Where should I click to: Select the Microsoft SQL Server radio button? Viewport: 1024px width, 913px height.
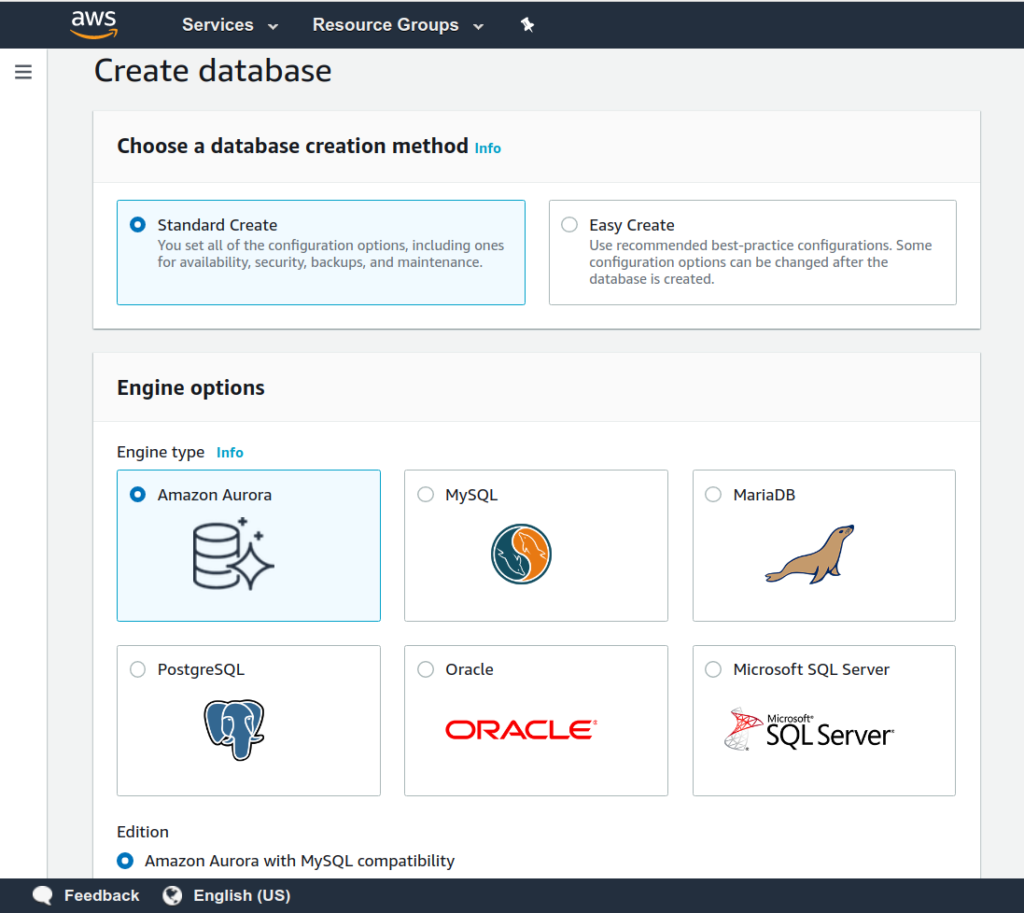tap(713, 669)
